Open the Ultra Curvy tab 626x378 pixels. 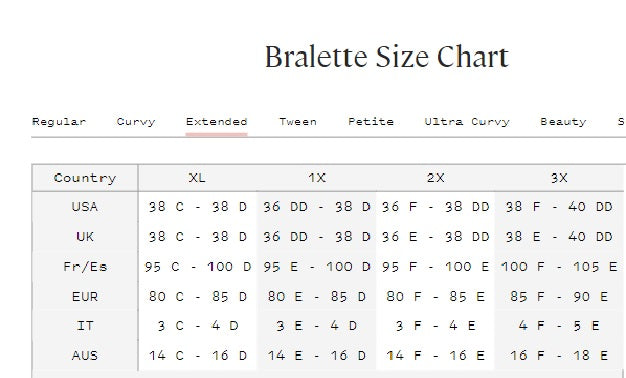pos(467,122)
